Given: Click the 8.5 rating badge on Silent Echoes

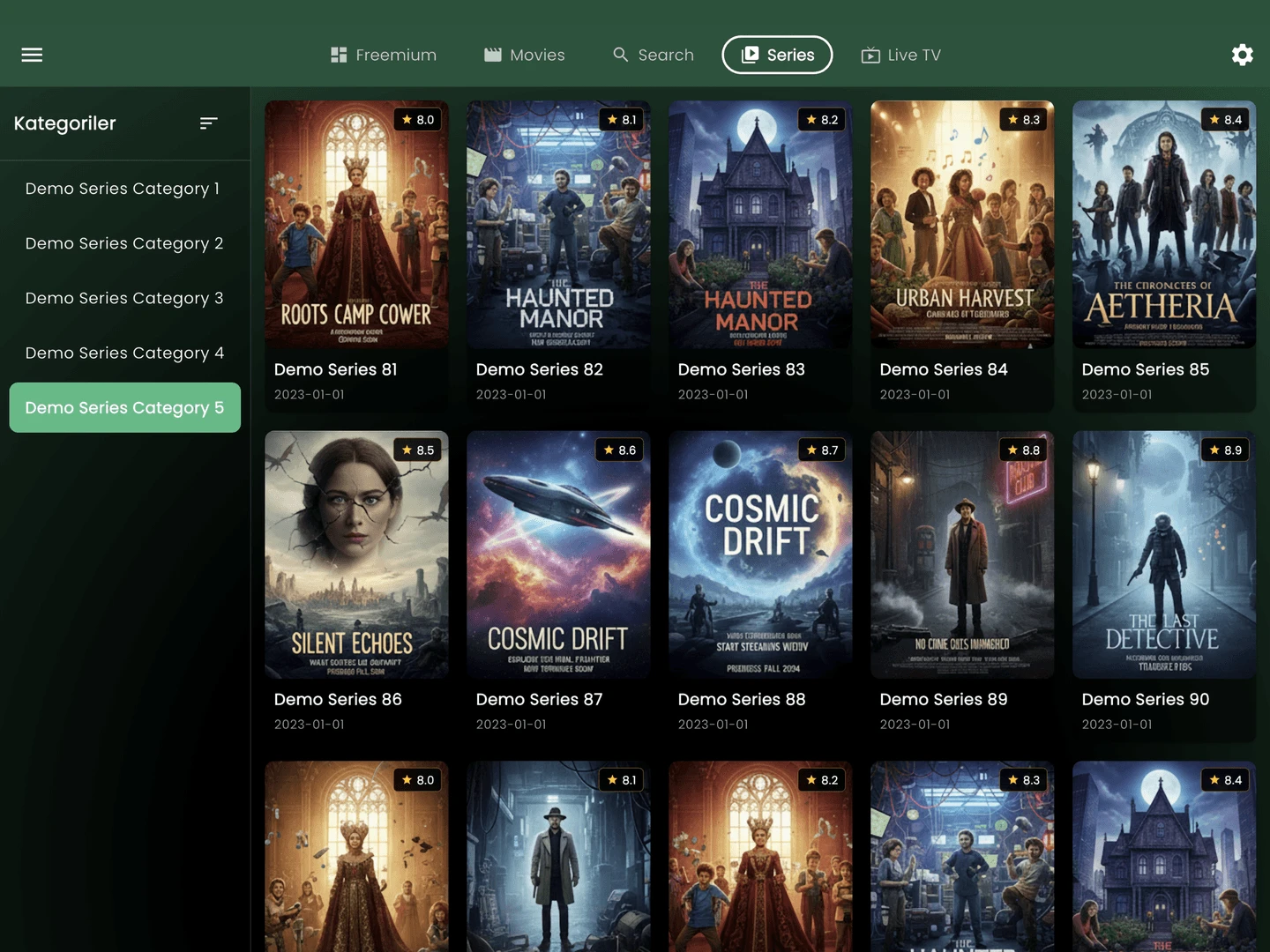Looking at the screenshot, I should tap(418, 450).
